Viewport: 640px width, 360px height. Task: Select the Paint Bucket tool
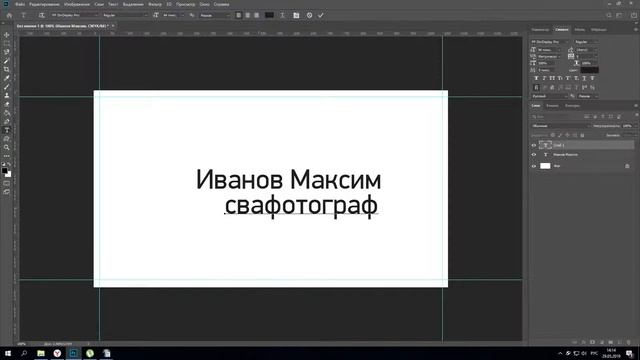click(x=7, y=113)
